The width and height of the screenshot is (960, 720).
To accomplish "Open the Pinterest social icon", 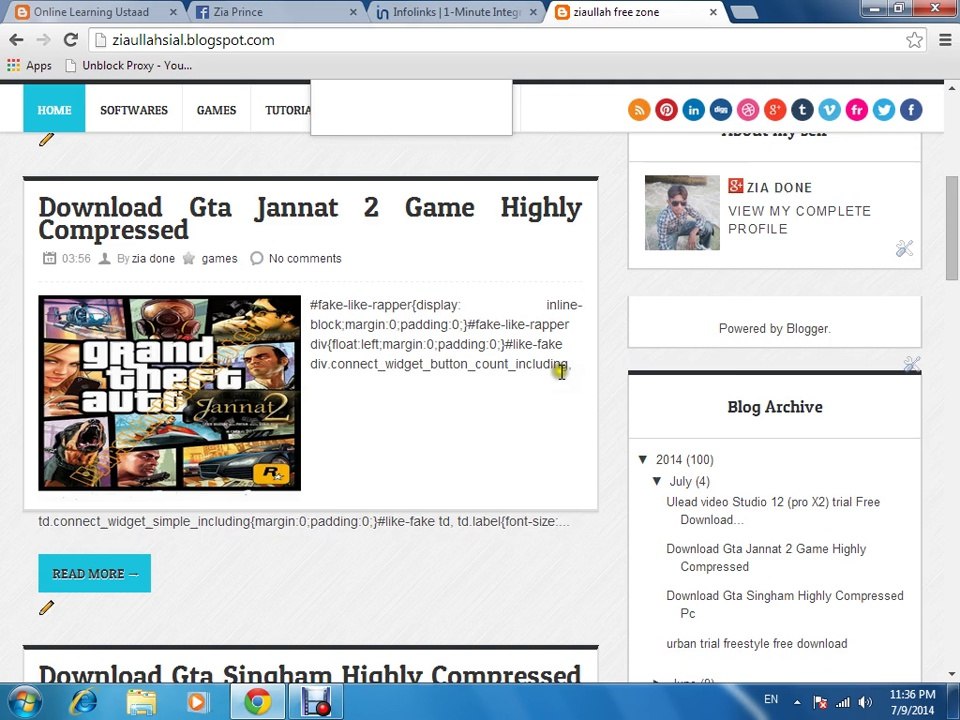I will (666, 110).
